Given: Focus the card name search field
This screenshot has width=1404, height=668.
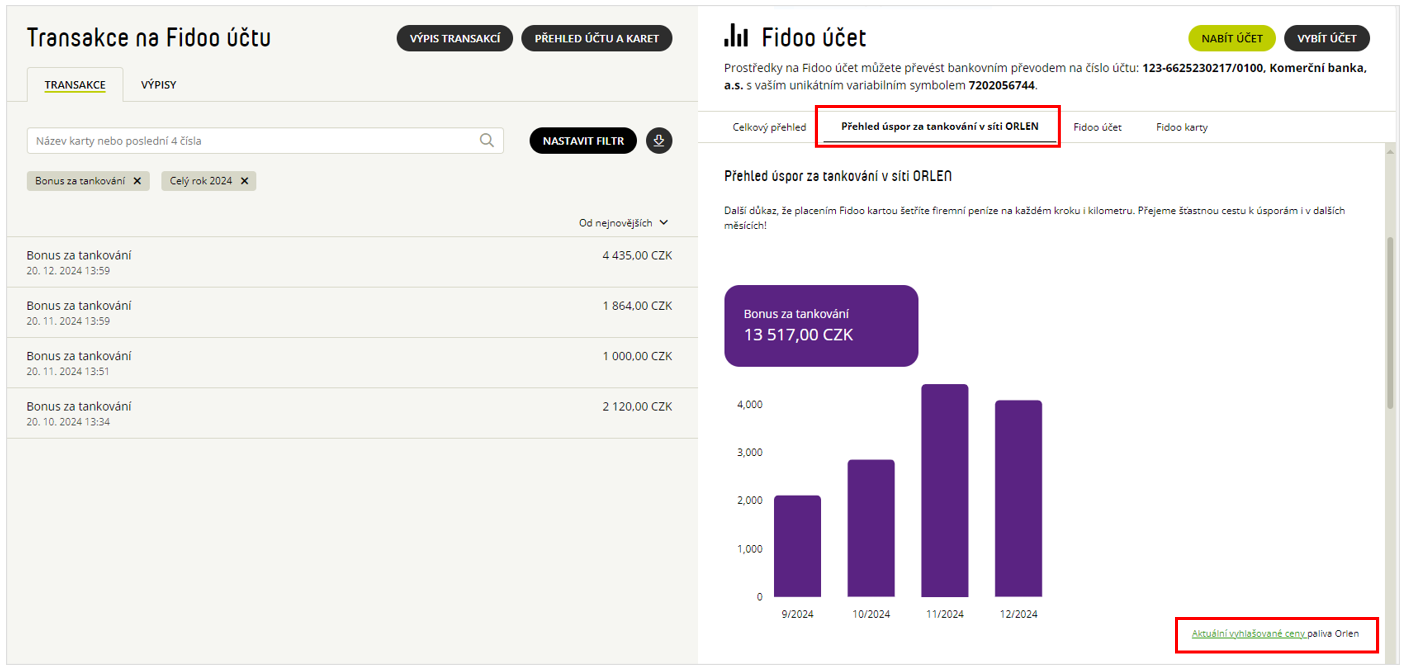Looking at the screenshot, I should [x=265, y=141].
